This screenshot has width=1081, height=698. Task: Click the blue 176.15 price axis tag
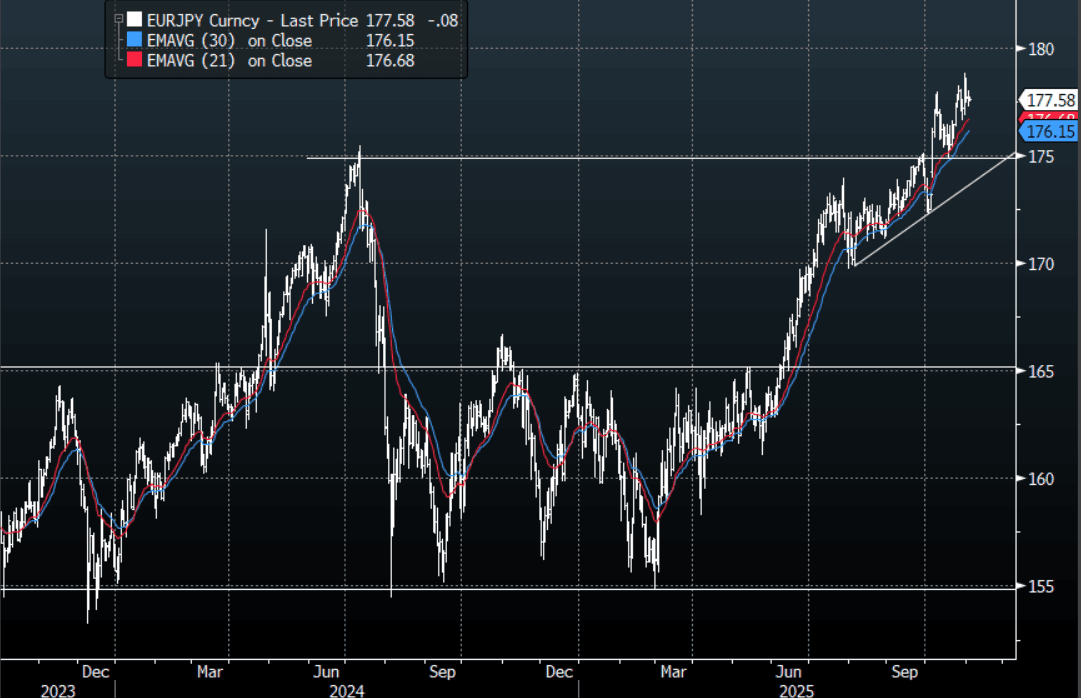coord(1050,132)
